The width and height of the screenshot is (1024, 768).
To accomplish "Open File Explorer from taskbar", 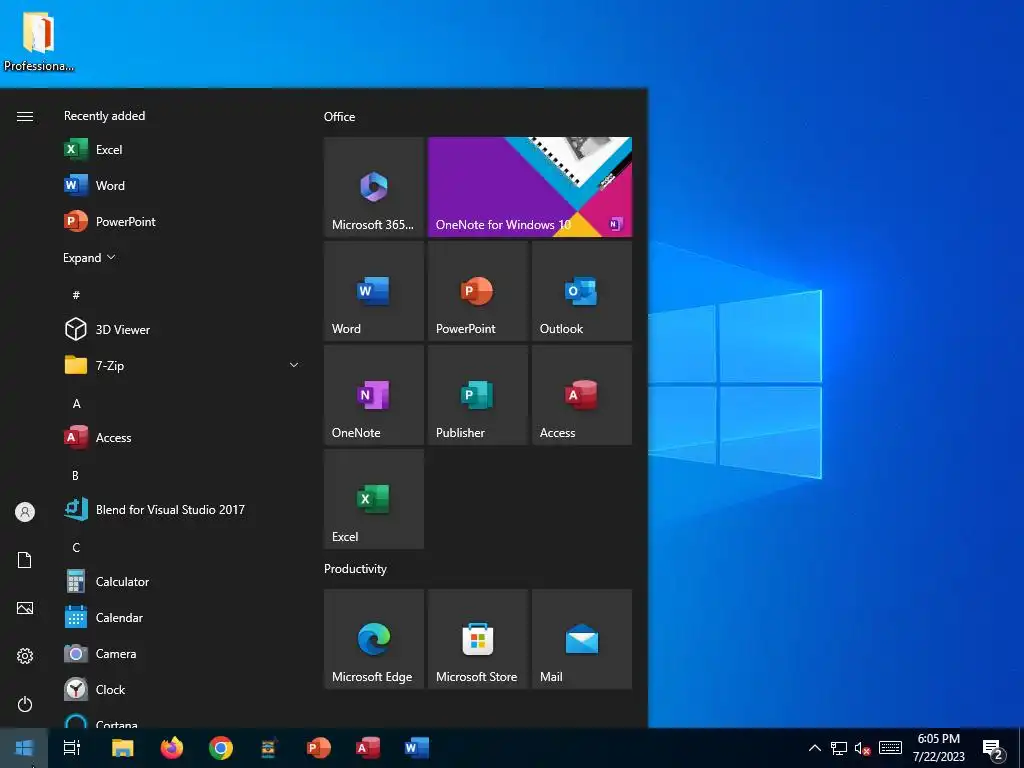I will pos(123,748).
